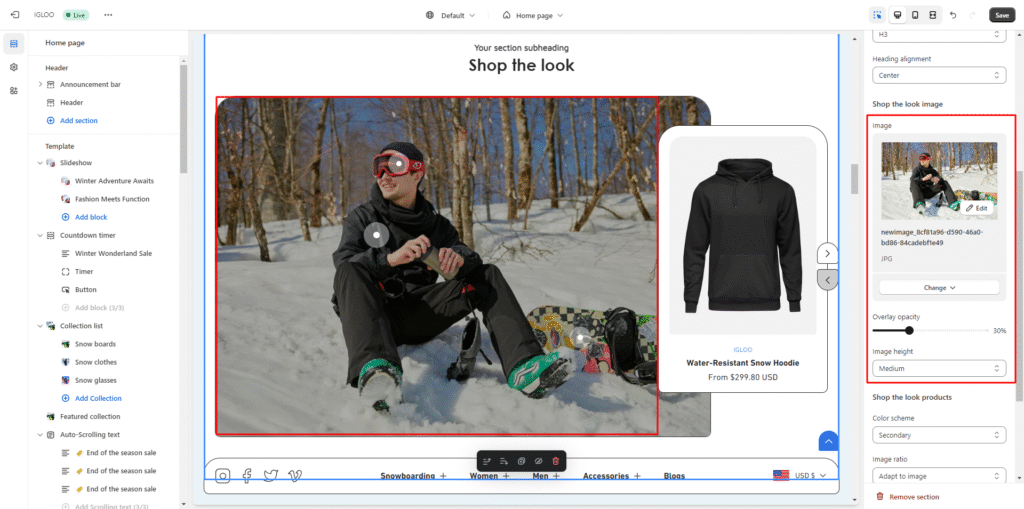
Task: Switch preview to mobile view
Action: pyautogui.click(x=915, y=15)
